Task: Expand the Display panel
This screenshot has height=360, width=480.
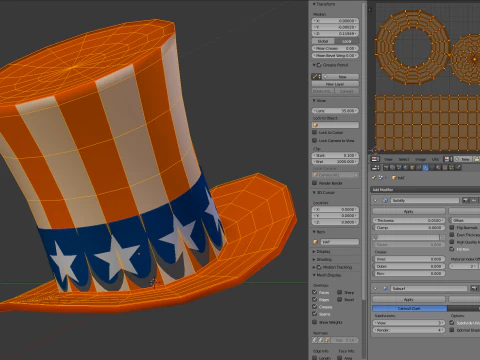Action: pos(314,251)
